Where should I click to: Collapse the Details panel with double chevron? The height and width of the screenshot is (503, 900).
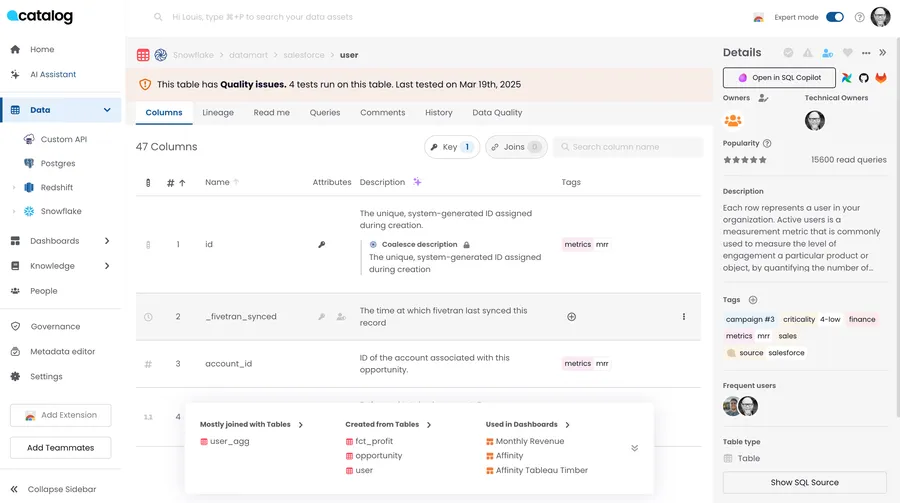[x=883, y=53]
